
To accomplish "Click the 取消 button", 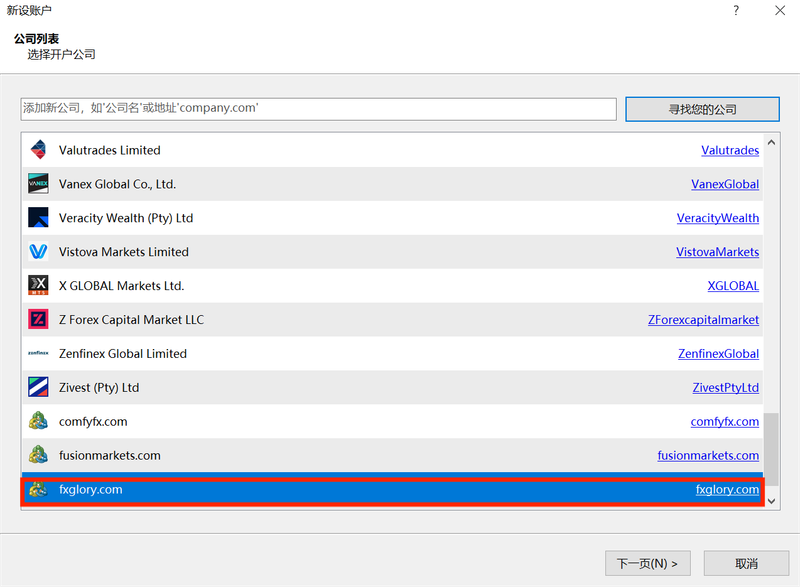I will click(746, 563).
